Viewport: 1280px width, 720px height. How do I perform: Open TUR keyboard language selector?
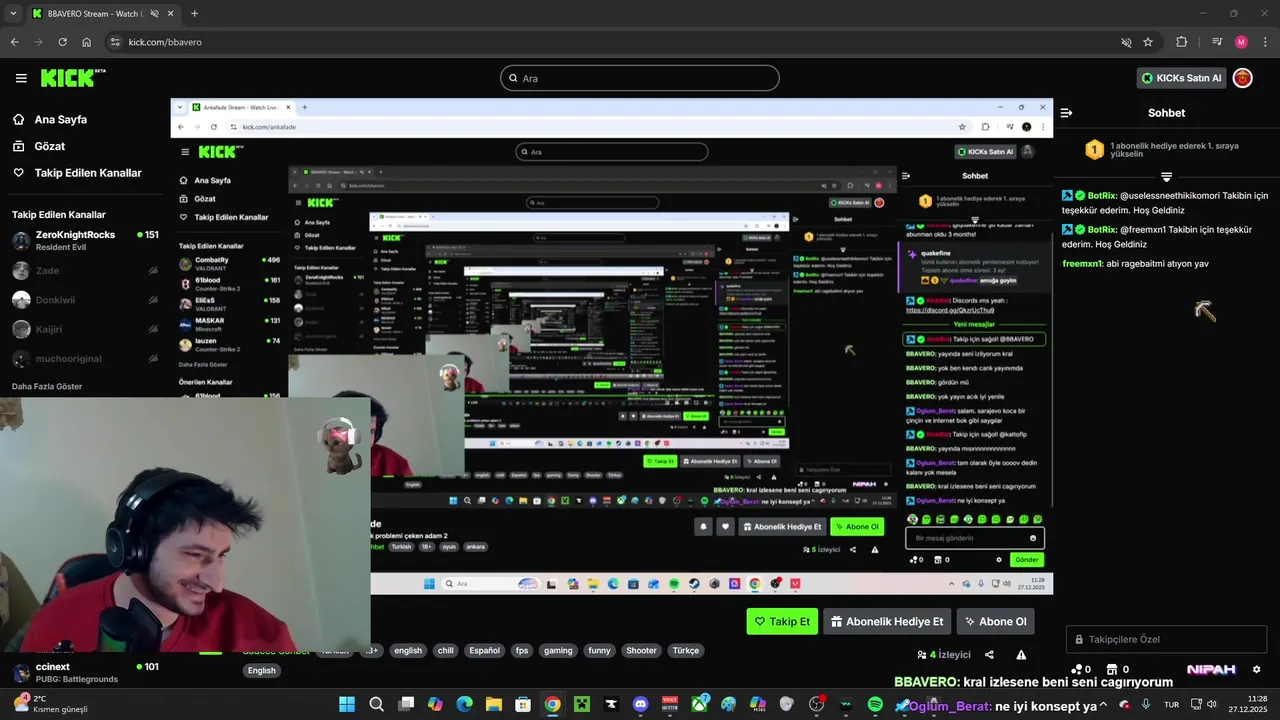(1170, 704)
